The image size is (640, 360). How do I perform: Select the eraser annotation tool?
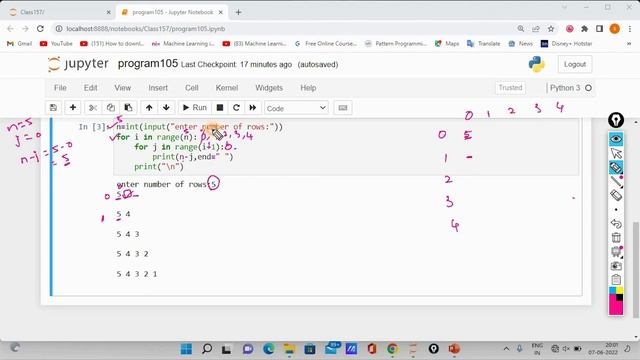[x=616, y=195]
